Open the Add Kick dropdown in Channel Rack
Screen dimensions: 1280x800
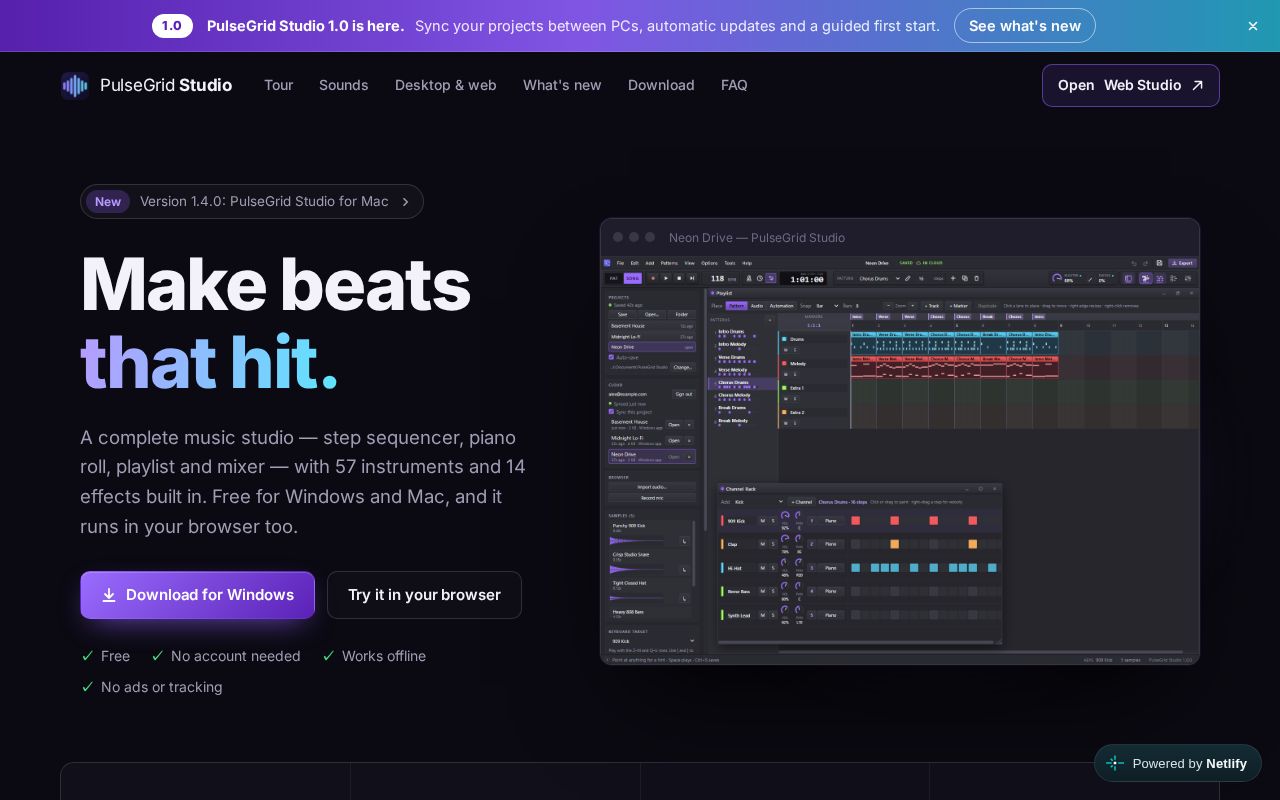click(760, 502)
